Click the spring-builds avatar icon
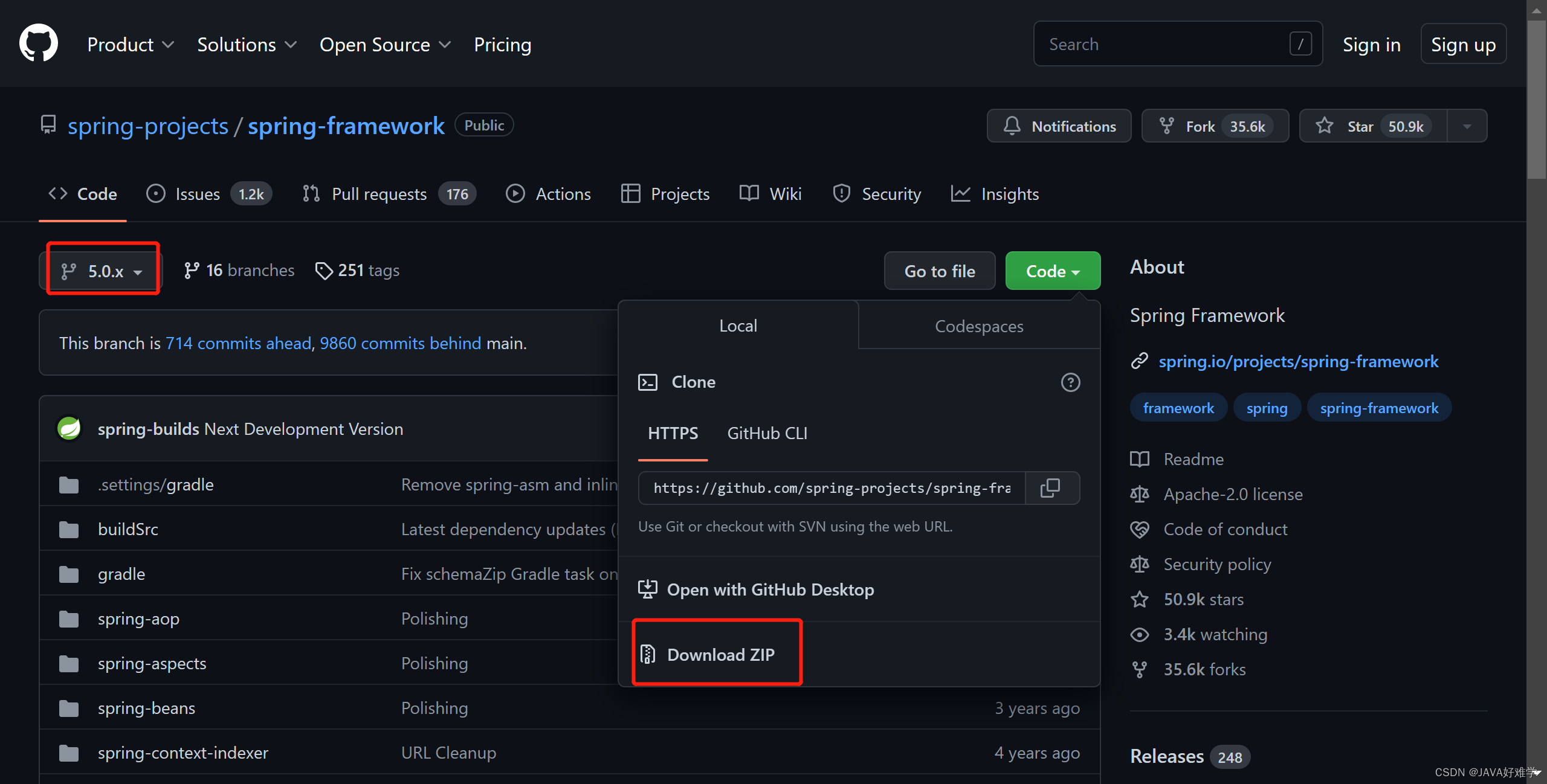The width and height of the screenshot is (1547, 784). tap(69, 429)
